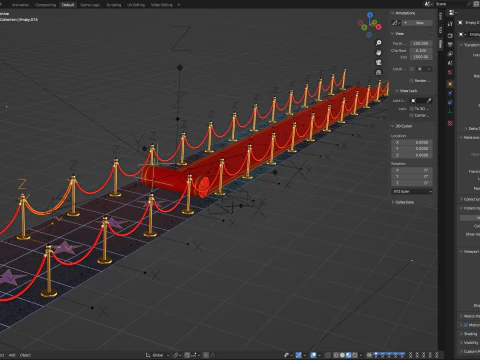Enable Render Region checkbox
The height and width of the screenshot is (360, 480).
pos(412,81)
